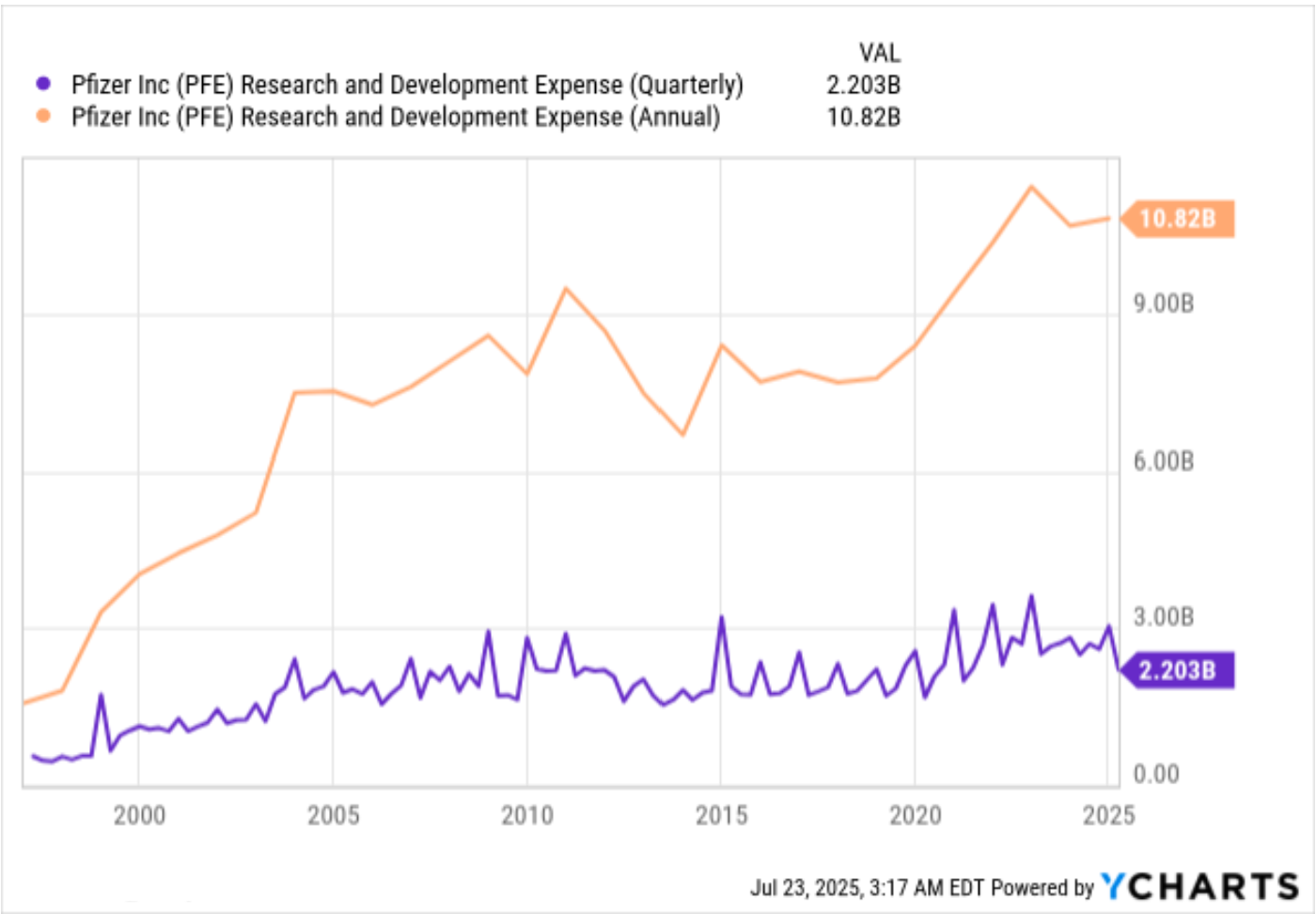Click the purple 2.203B end-of-line flag
The height and width of the screenshot is (914, 1316).
click(1178, 670)
